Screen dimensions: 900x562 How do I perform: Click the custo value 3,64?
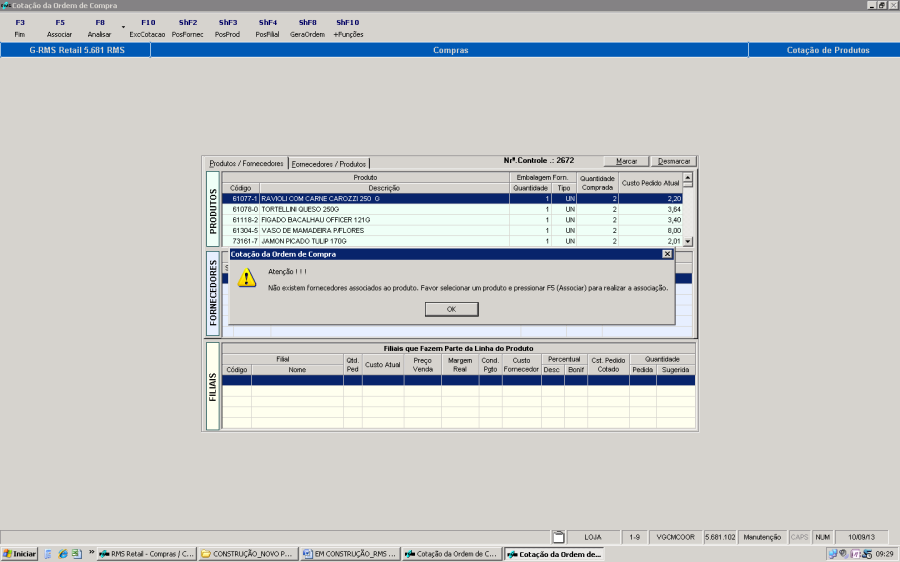(x=674, y=210)
